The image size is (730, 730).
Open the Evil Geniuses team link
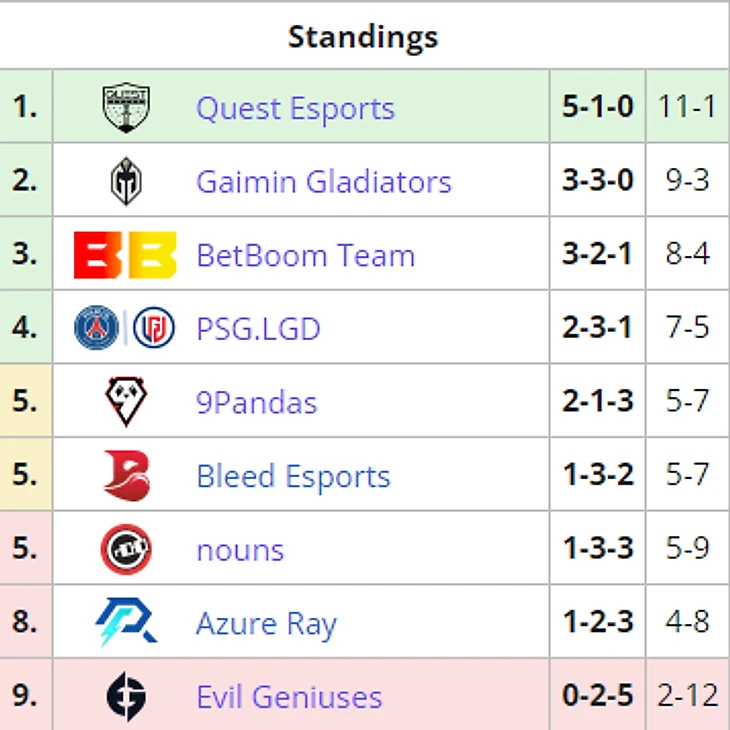click(x=289, y=697)
